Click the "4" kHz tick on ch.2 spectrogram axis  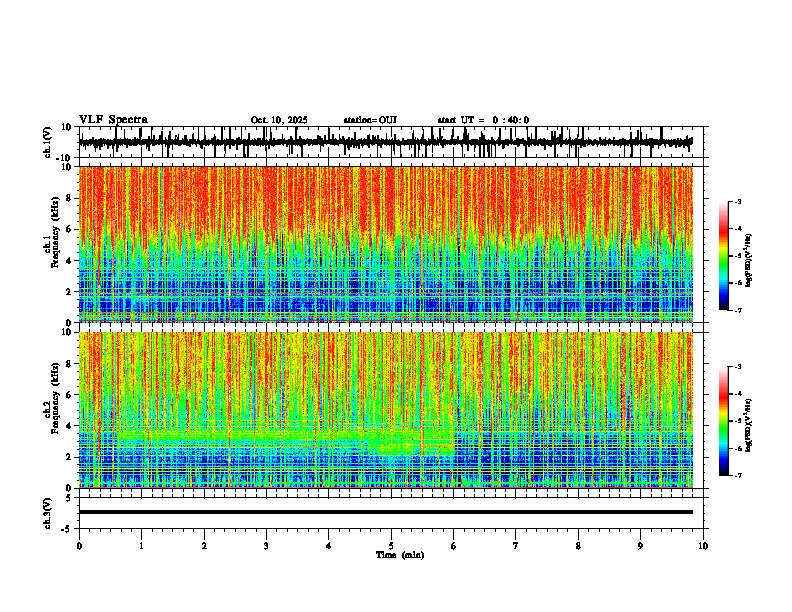70,426
